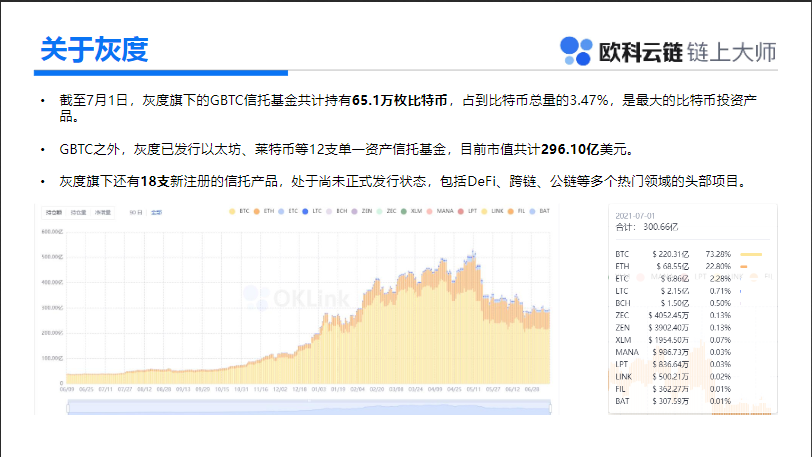Image resolution: width=812 pixels, height=457 pixels.
Task: Select the 持仓量 chart tab
Action: click(78, 212)
